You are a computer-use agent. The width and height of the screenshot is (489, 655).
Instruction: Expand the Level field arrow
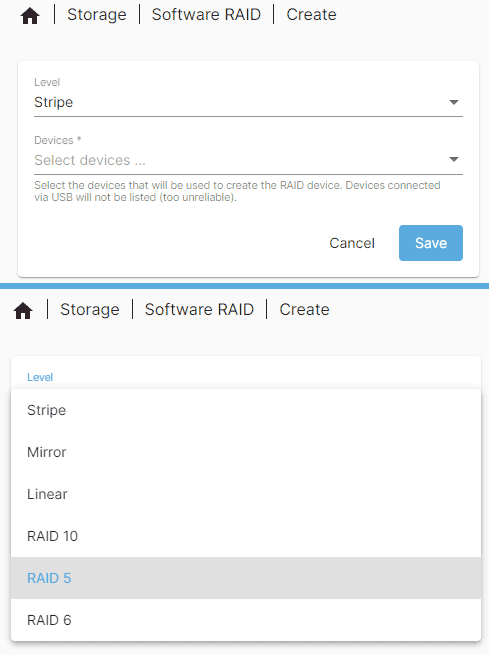(x=454, y=102)
